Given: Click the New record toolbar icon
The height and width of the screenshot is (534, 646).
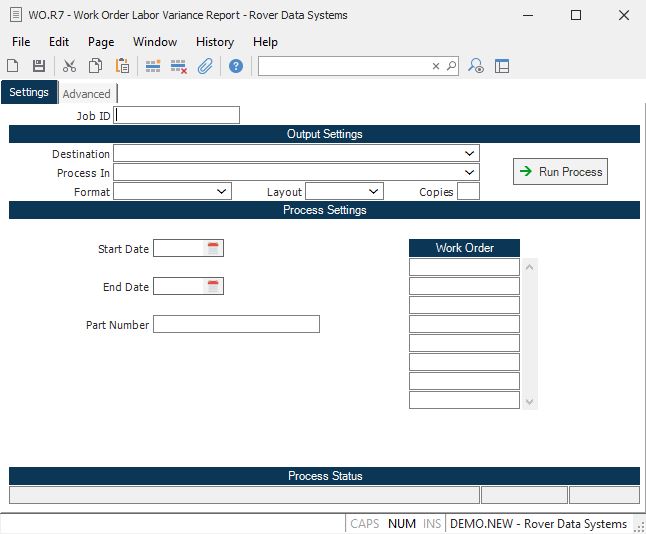Looking at the screenshot, I should [x=13, y=66].
